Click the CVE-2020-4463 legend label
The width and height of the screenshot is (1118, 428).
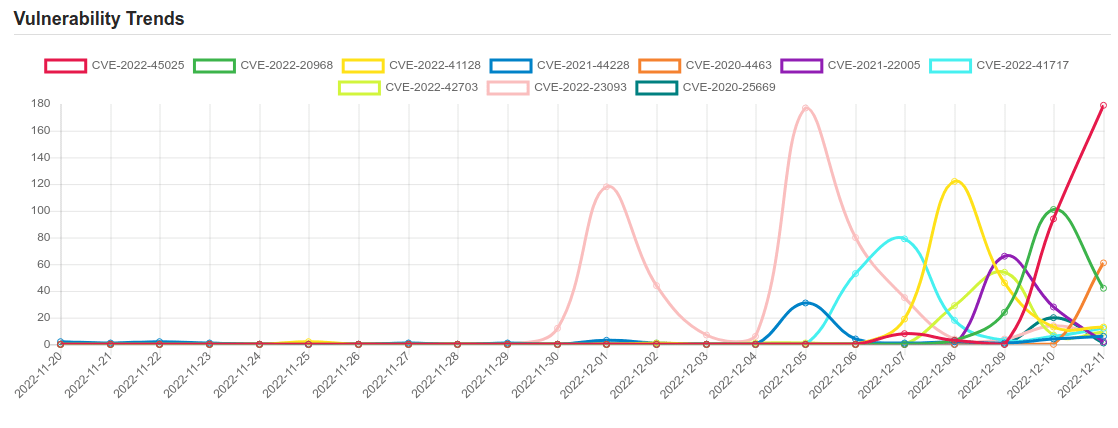(x=729, y=66)
